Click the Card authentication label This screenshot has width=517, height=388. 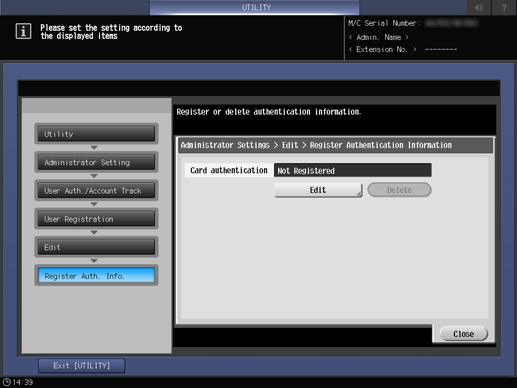coord(229,170)
